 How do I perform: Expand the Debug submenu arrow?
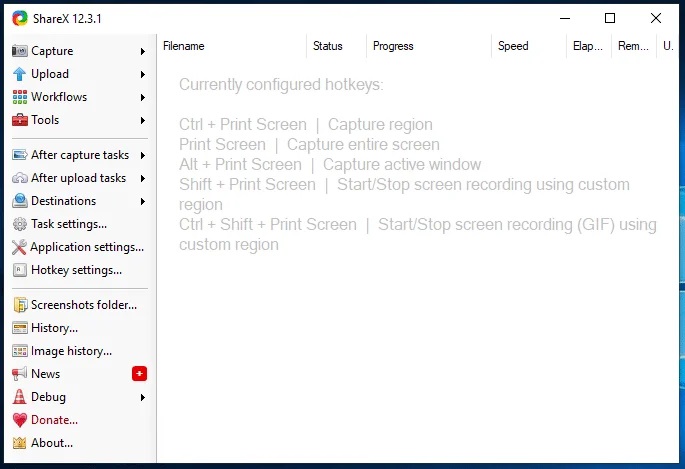143,397
